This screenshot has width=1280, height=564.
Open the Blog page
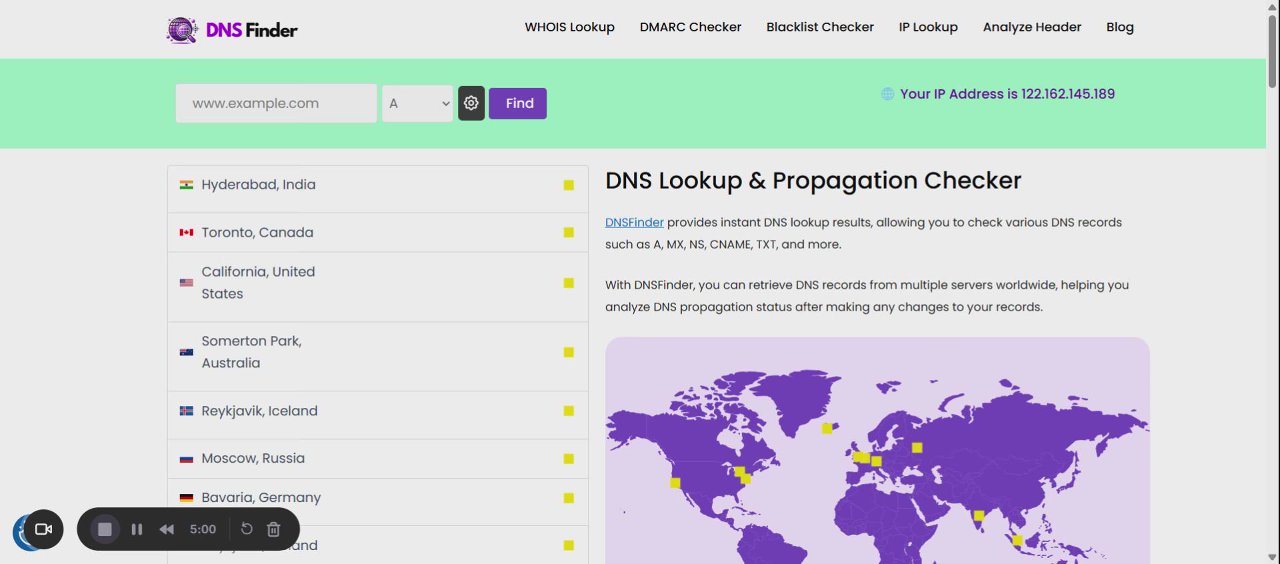click(1120, 28)
